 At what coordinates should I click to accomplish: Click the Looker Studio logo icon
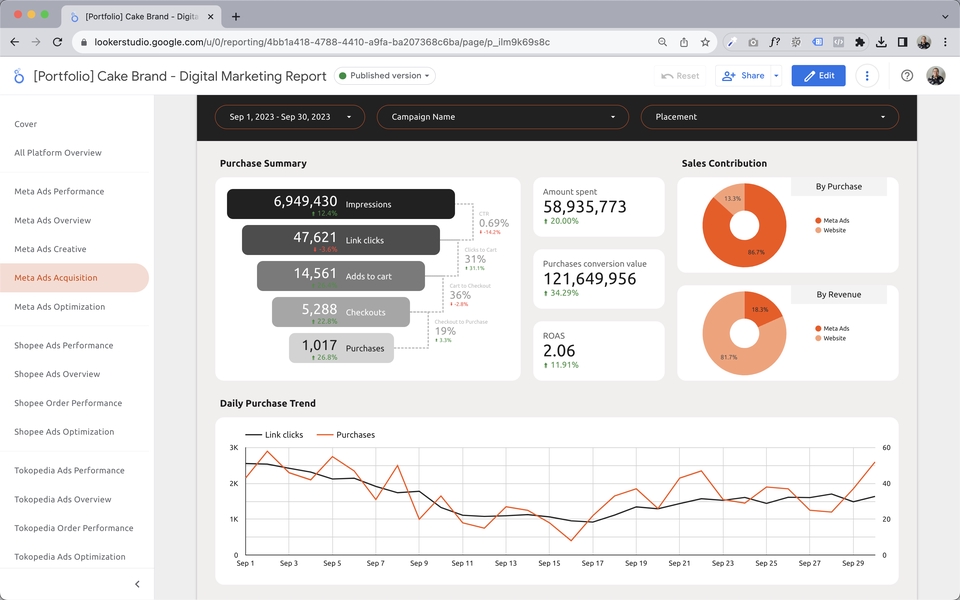[x=19, y=76]
